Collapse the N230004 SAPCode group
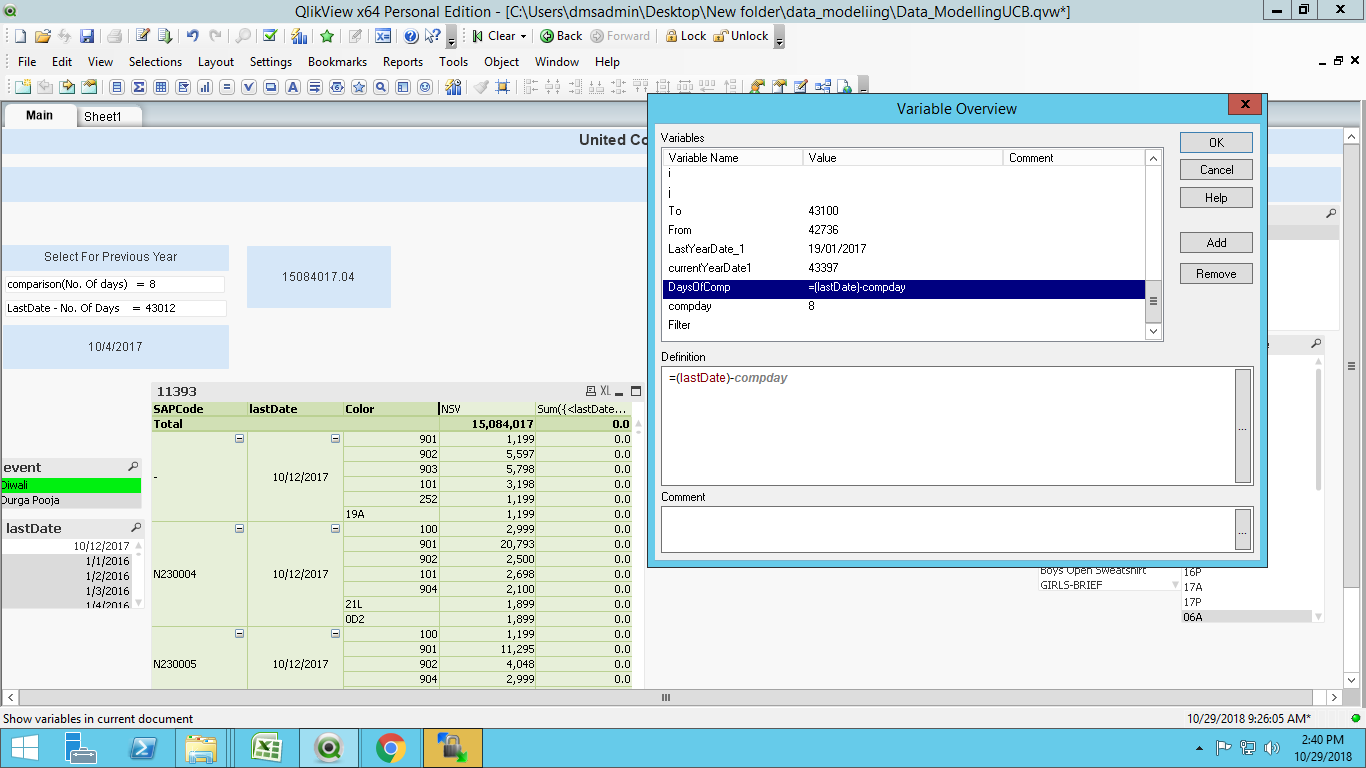The height and width of the screenshot is (768, 1366). tap(239, 529)
